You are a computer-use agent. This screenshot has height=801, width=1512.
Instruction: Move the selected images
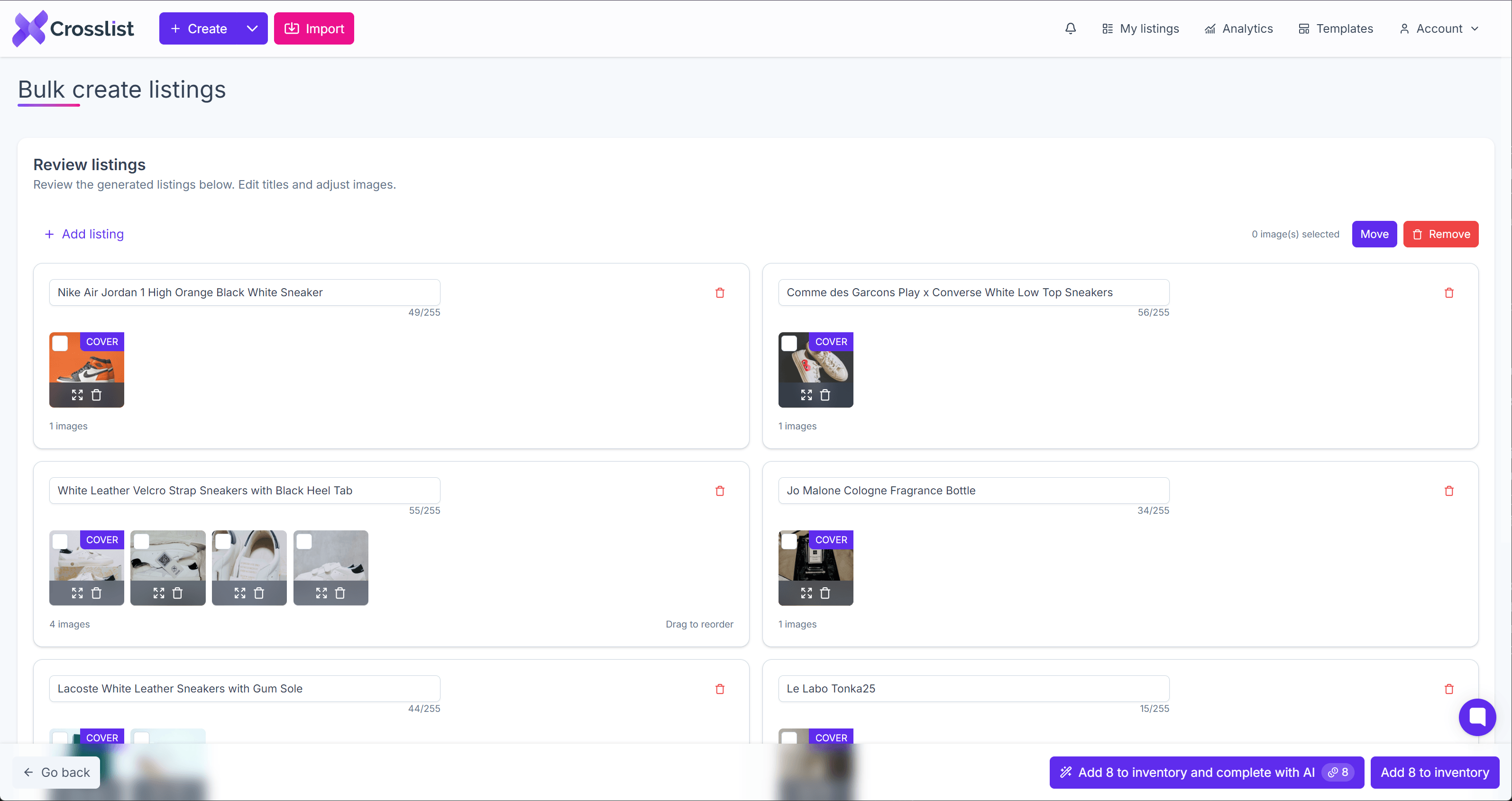tap(1374, 234)
